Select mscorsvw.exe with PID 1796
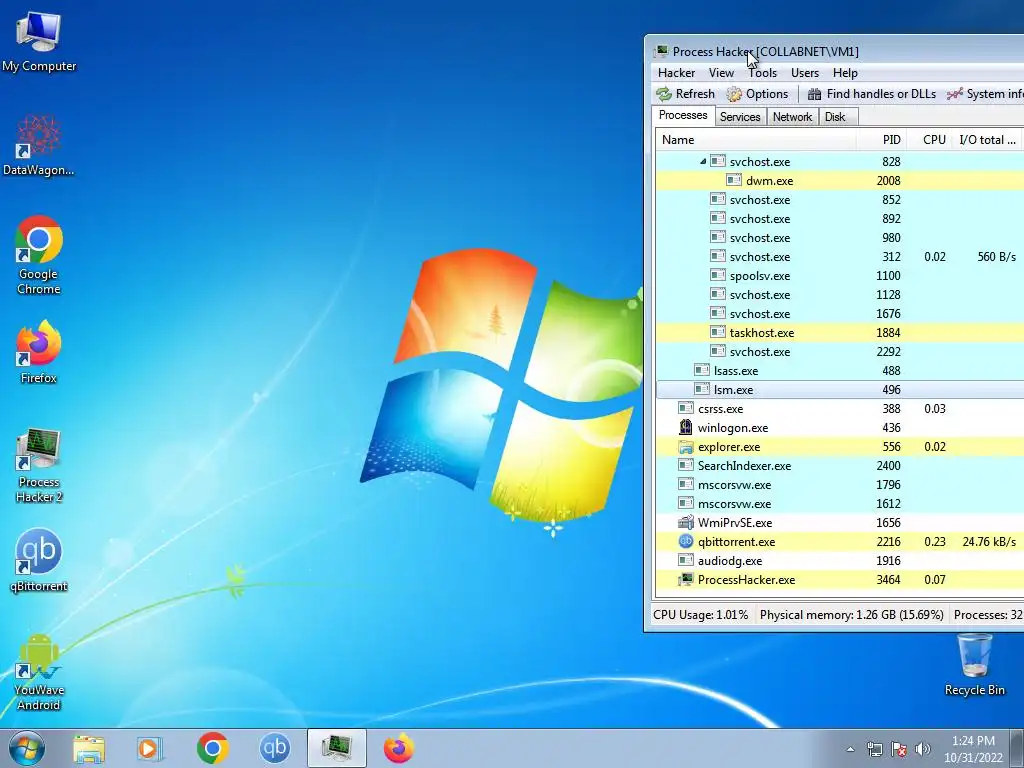The image size is (1024, 768). tap(840, 485)
